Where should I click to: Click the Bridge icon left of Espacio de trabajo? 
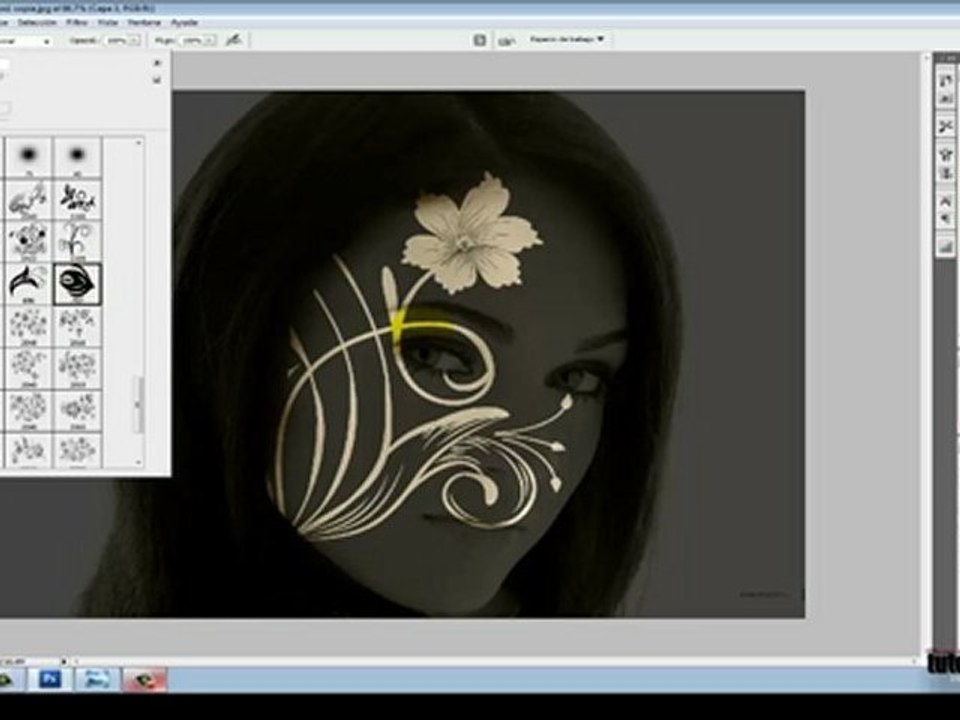(x=506, y=41)
